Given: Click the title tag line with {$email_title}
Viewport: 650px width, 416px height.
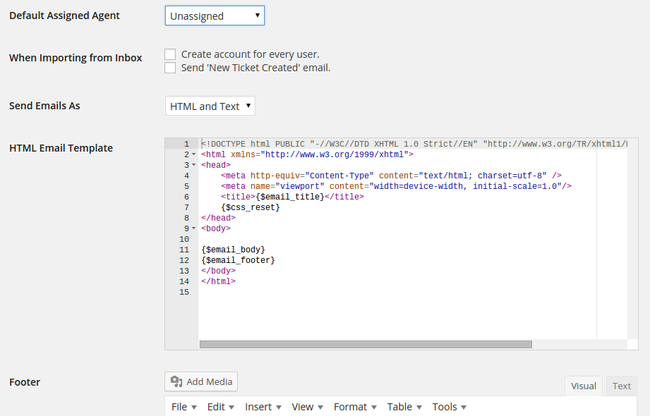Looking at the screenshot, I should (x=292, y=196).
